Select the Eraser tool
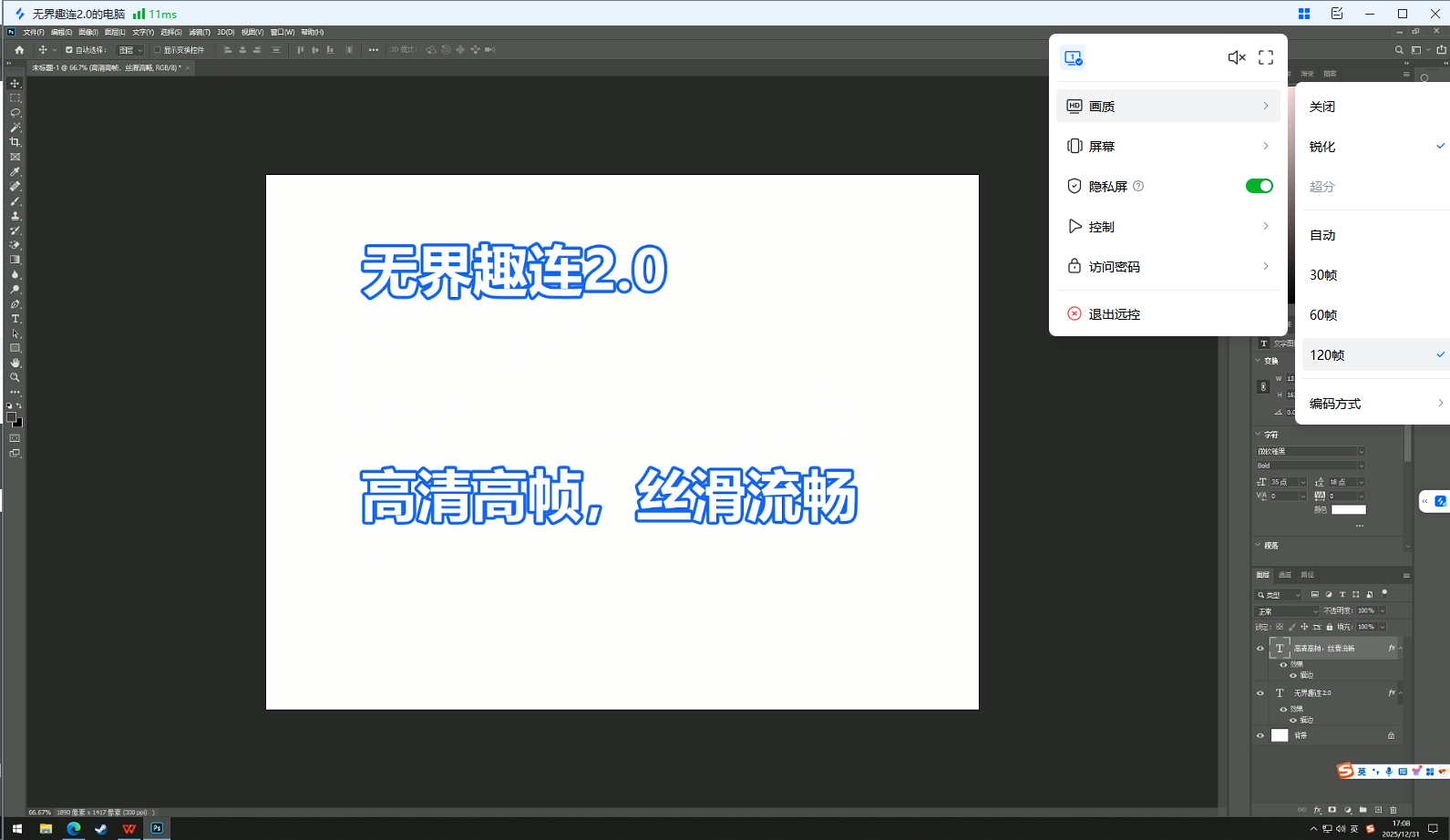Image resolution: width=1450 pixels, height=840 pixels. click(x=15, y=245)
